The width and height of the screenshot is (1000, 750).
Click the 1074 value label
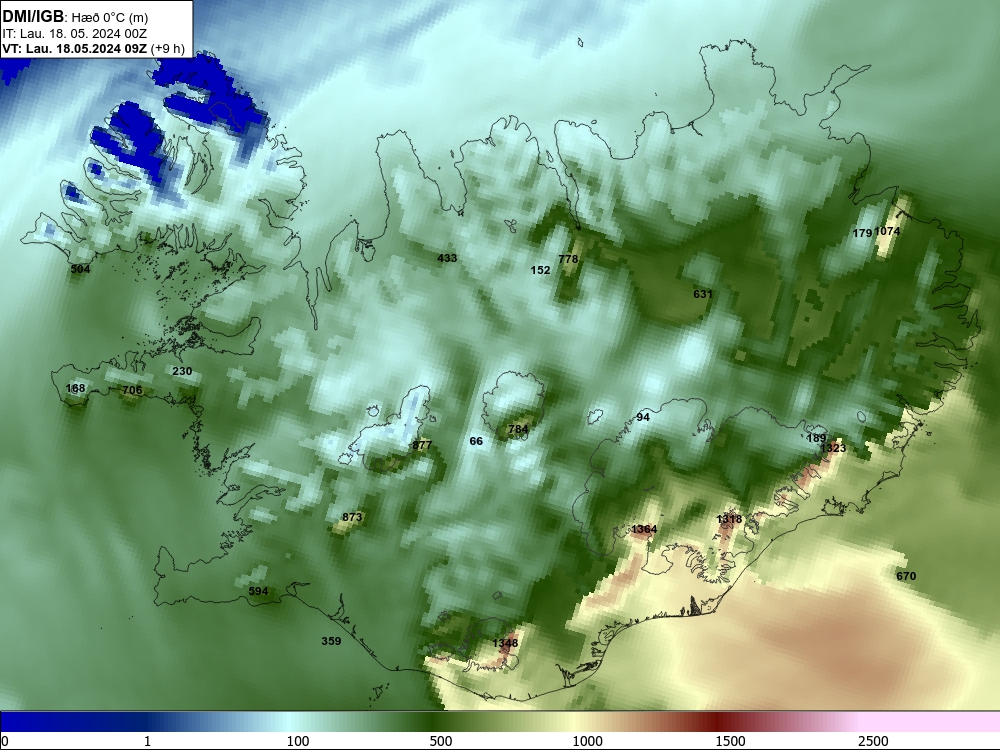click(x=887, y=232)
